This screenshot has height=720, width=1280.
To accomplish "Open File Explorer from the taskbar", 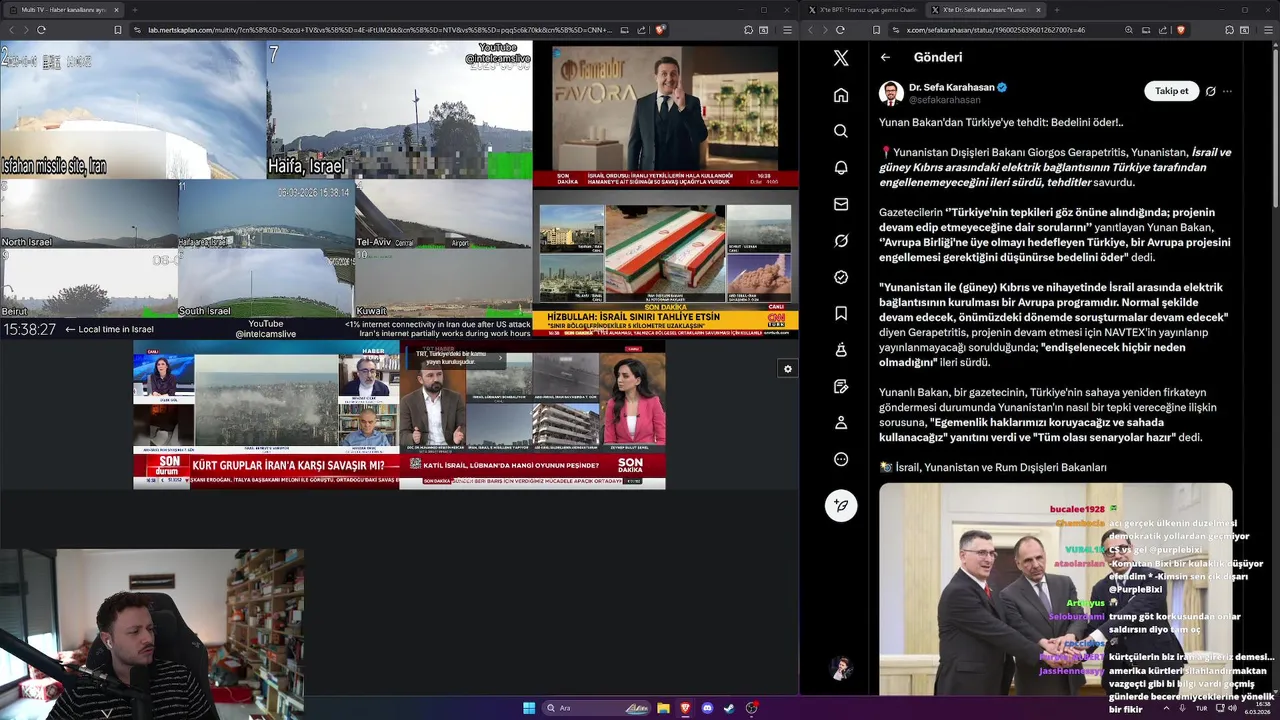I will click(663, 708).
